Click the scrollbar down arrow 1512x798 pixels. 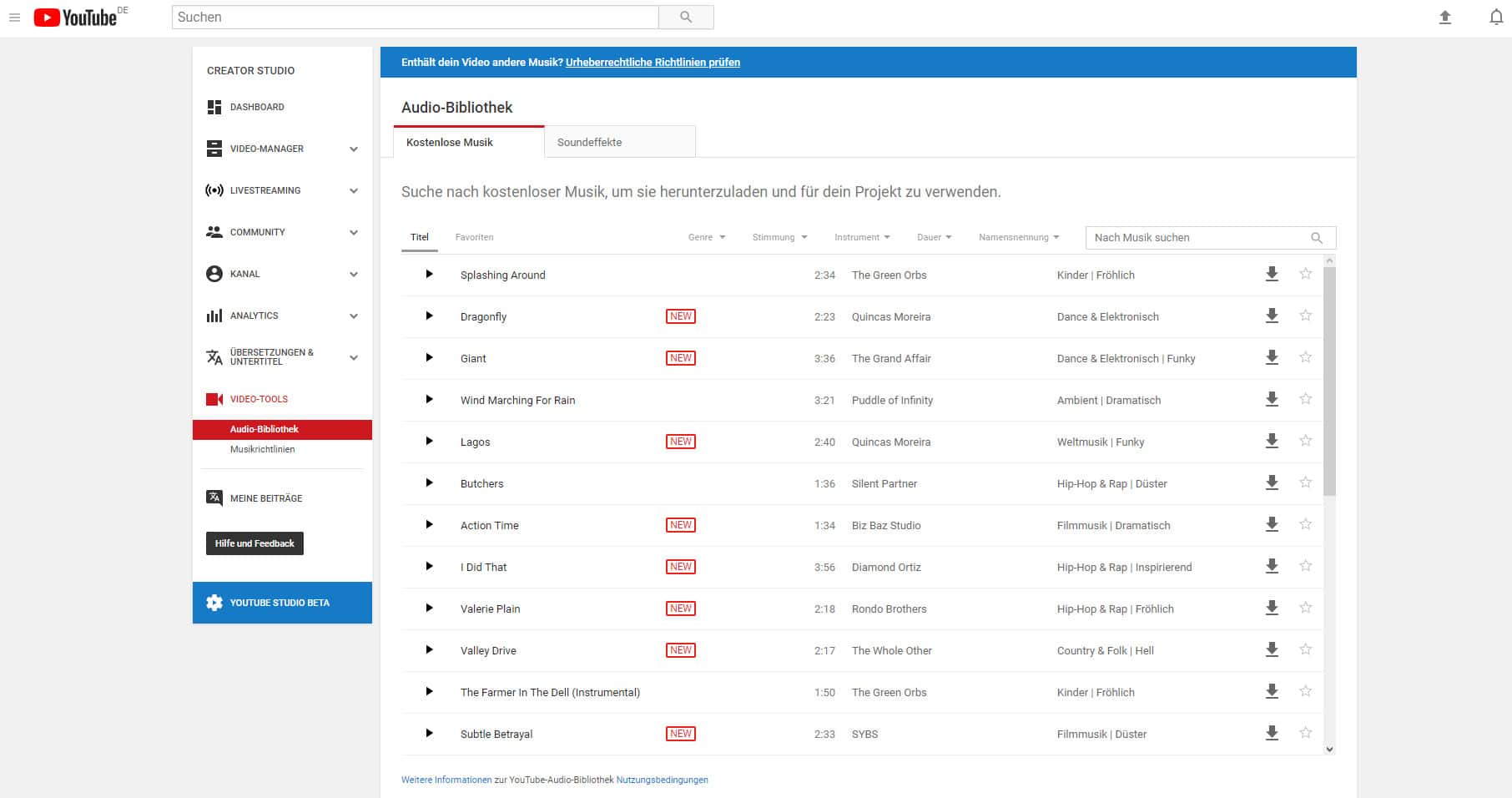coord(1329,749)
